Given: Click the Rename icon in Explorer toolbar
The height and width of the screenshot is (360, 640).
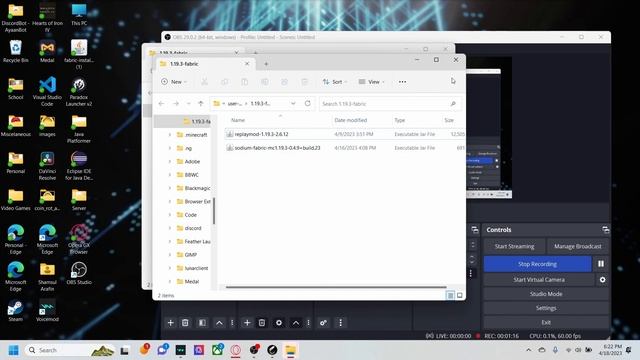Looking at the screenshot, I should (x=264, y=82).
